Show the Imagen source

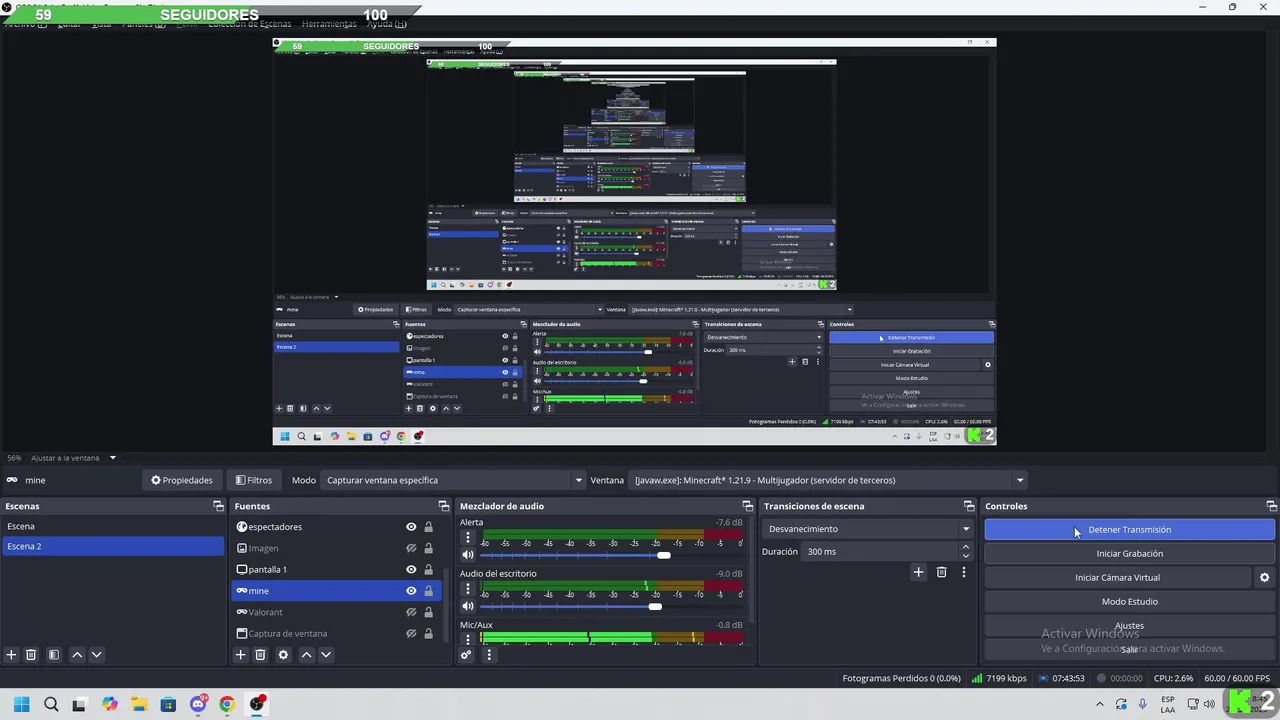point(411,548)
